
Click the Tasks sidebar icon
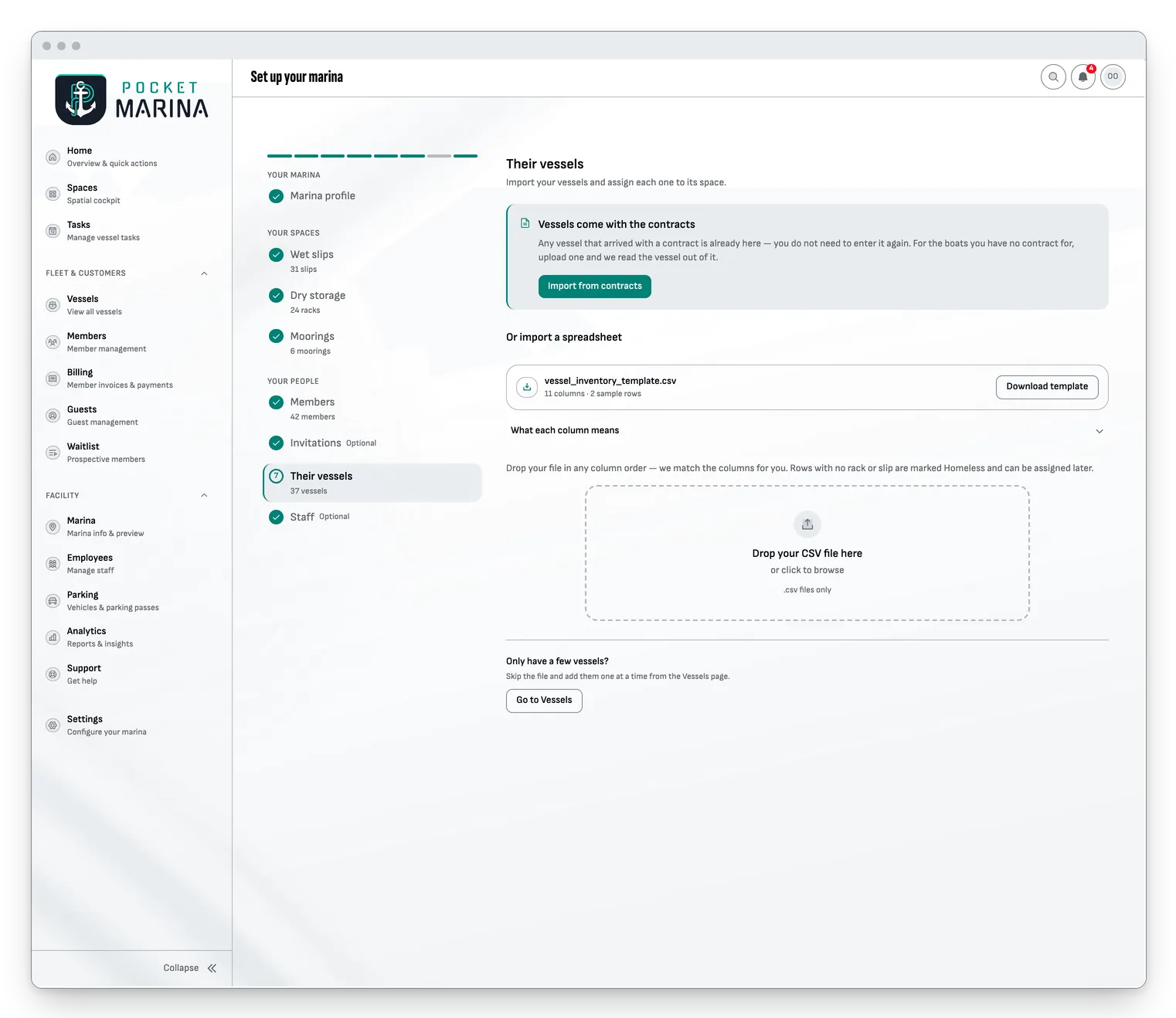tap(53, 231)
